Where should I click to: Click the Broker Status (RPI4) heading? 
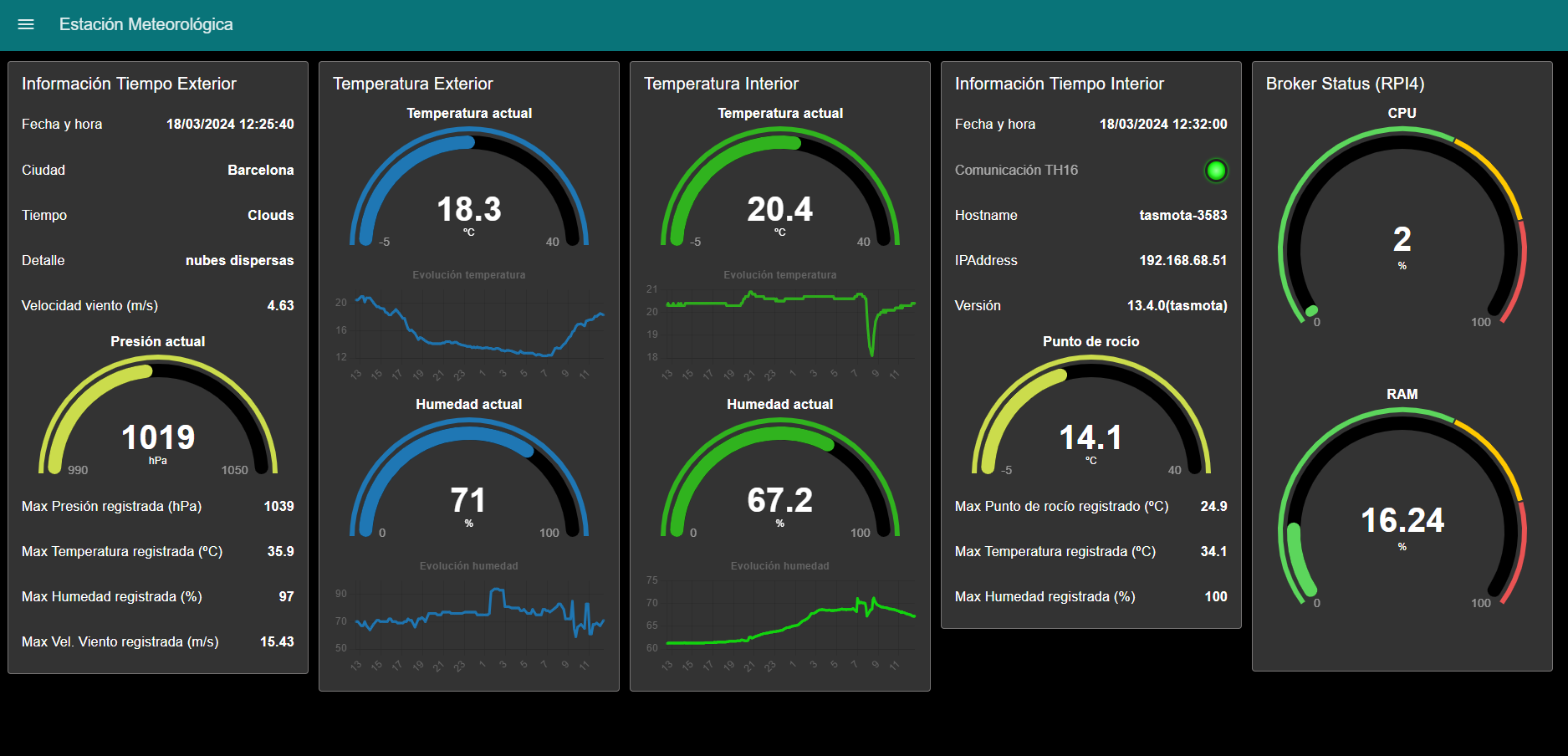(x=1345, y=84)
